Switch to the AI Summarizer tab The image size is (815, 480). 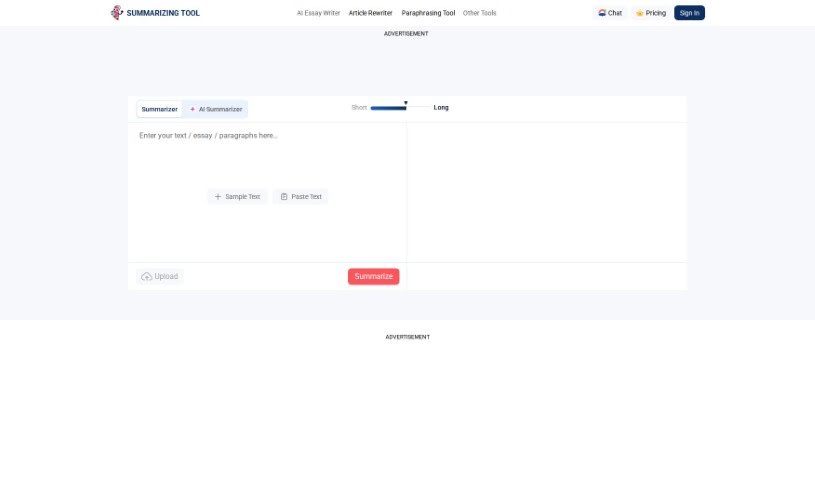(216, 109)
